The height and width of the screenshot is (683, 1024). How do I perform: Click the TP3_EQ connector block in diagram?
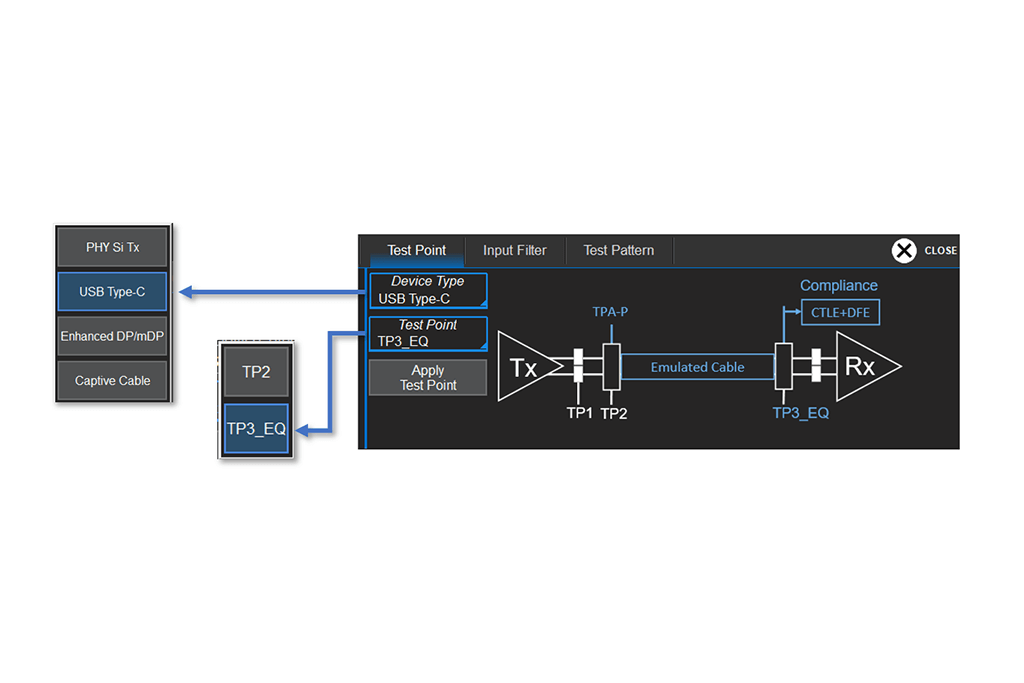pos(783,367)
